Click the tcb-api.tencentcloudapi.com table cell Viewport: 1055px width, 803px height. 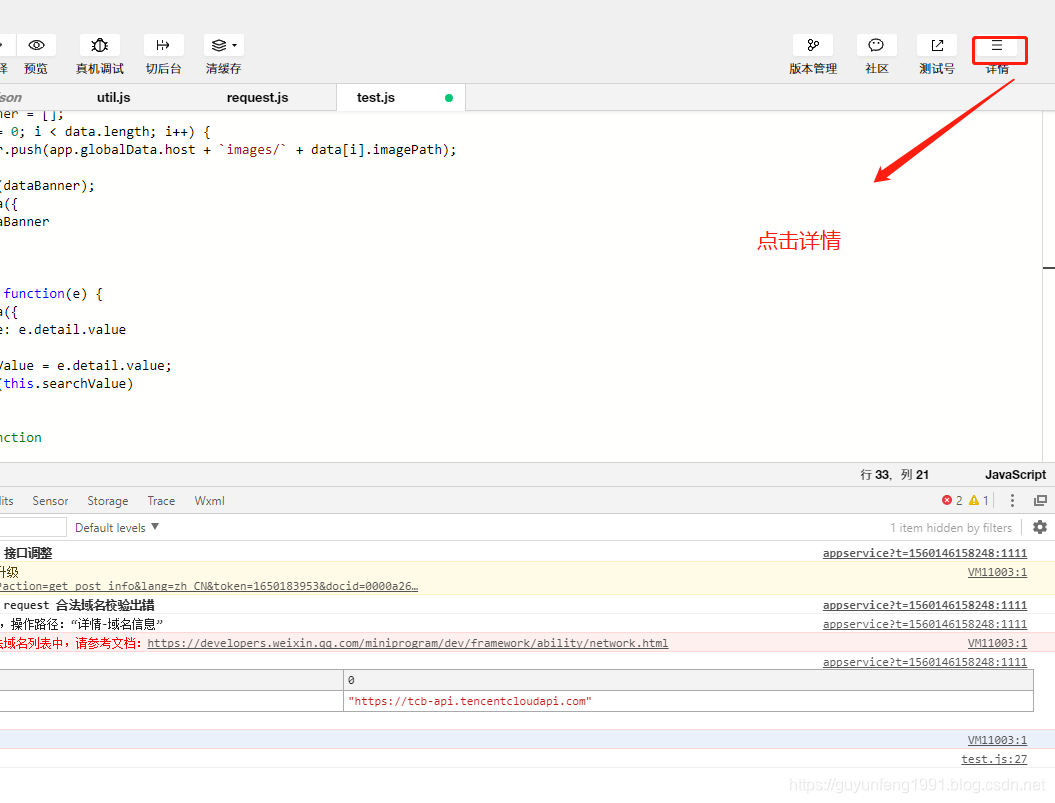688,701
